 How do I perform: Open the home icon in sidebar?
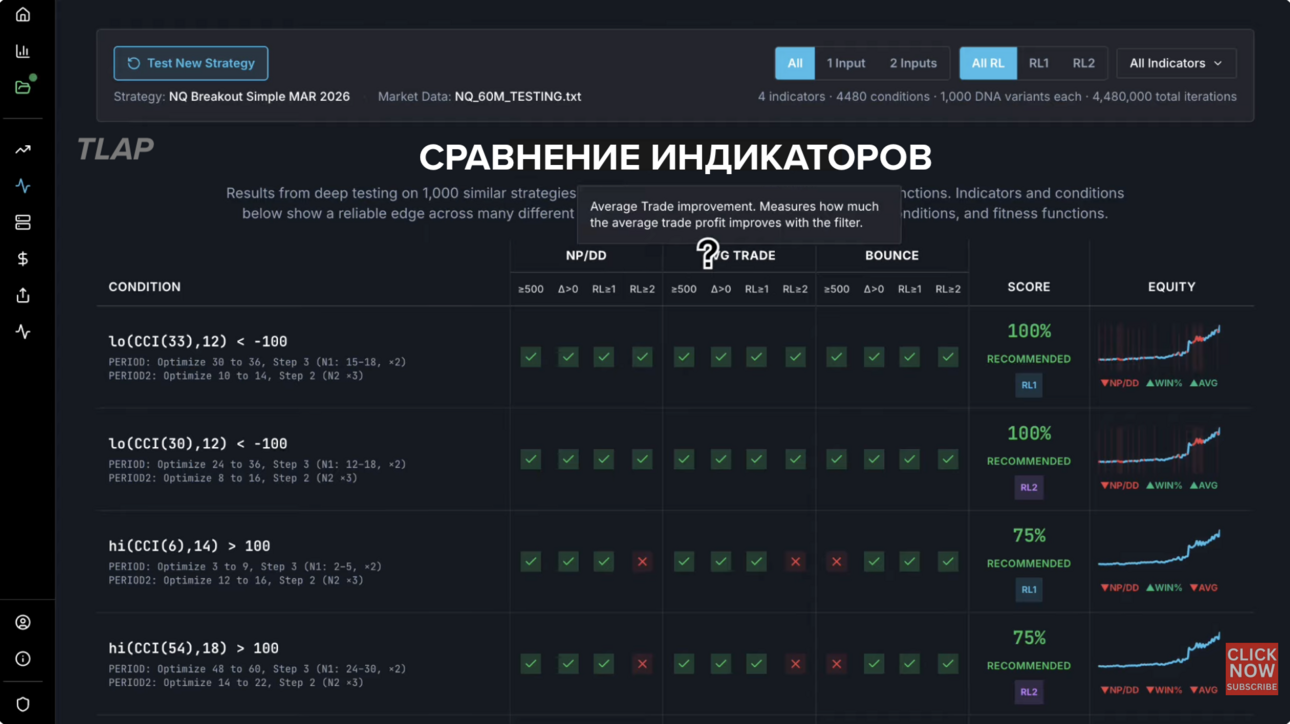coord(23,15)
